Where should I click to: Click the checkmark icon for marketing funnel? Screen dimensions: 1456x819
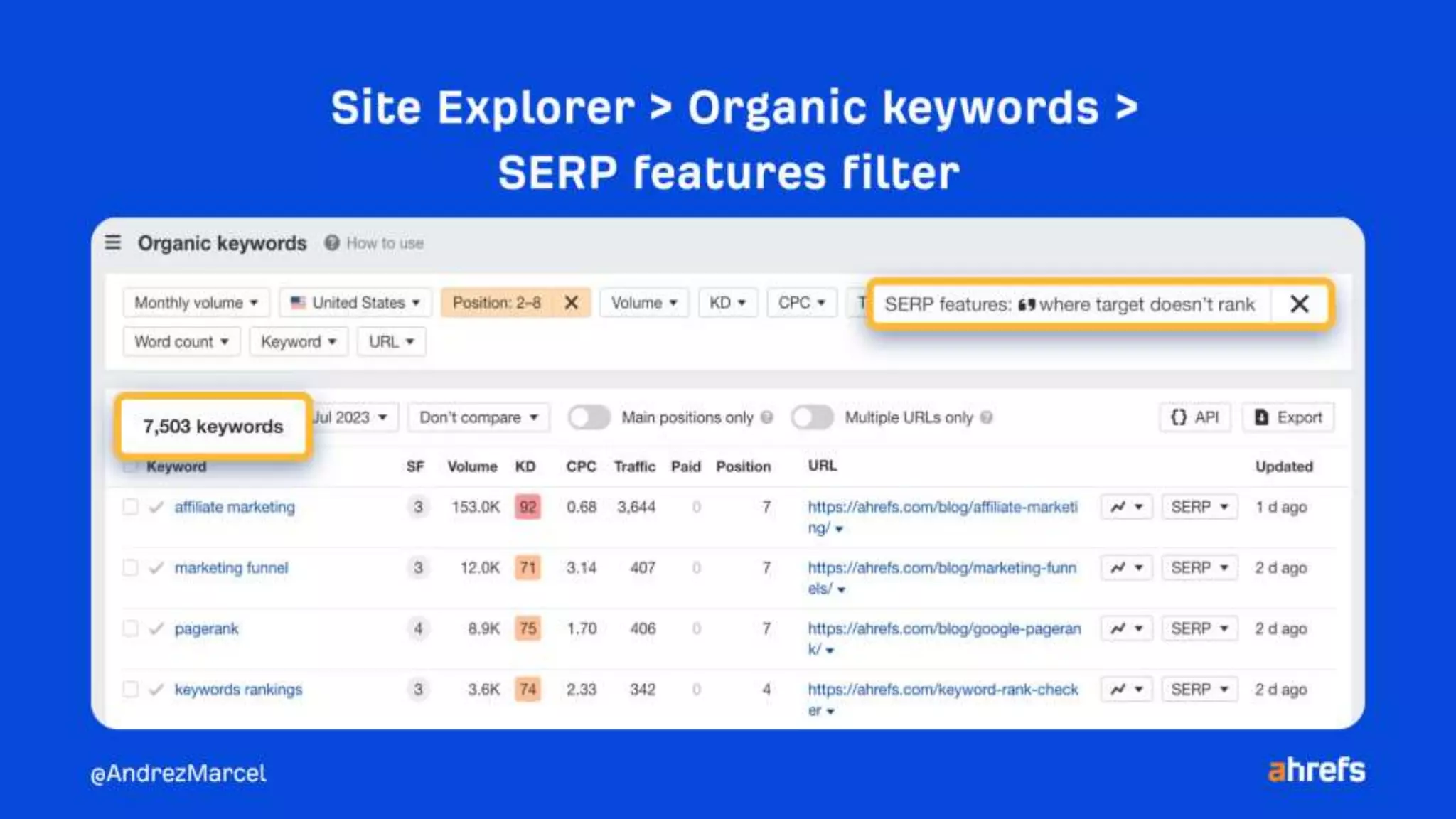(156, 567)
